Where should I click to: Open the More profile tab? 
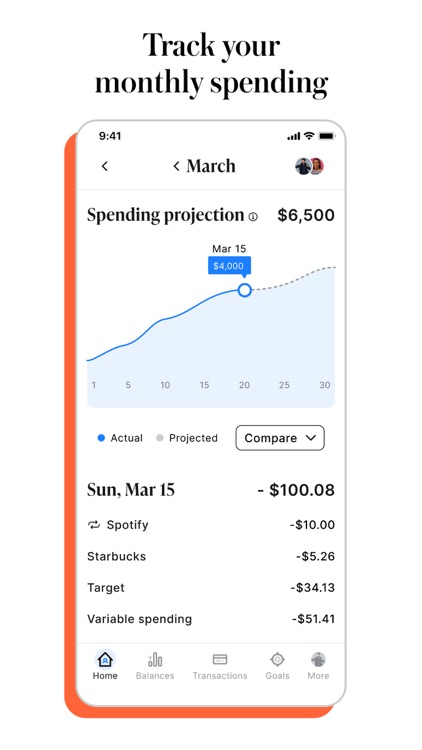point(318,665)
